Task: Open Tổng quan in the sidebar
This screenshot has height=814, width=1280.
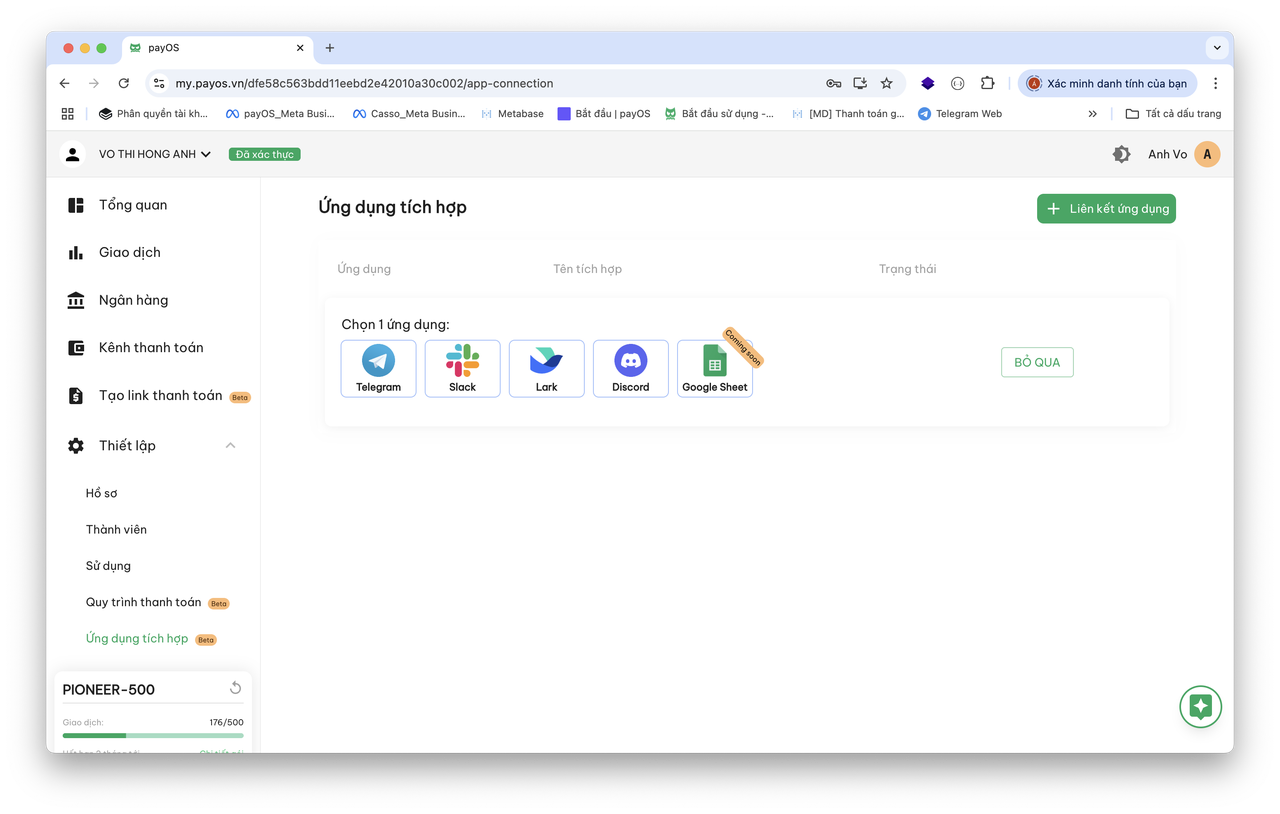Action: click(x=133, y=205)
